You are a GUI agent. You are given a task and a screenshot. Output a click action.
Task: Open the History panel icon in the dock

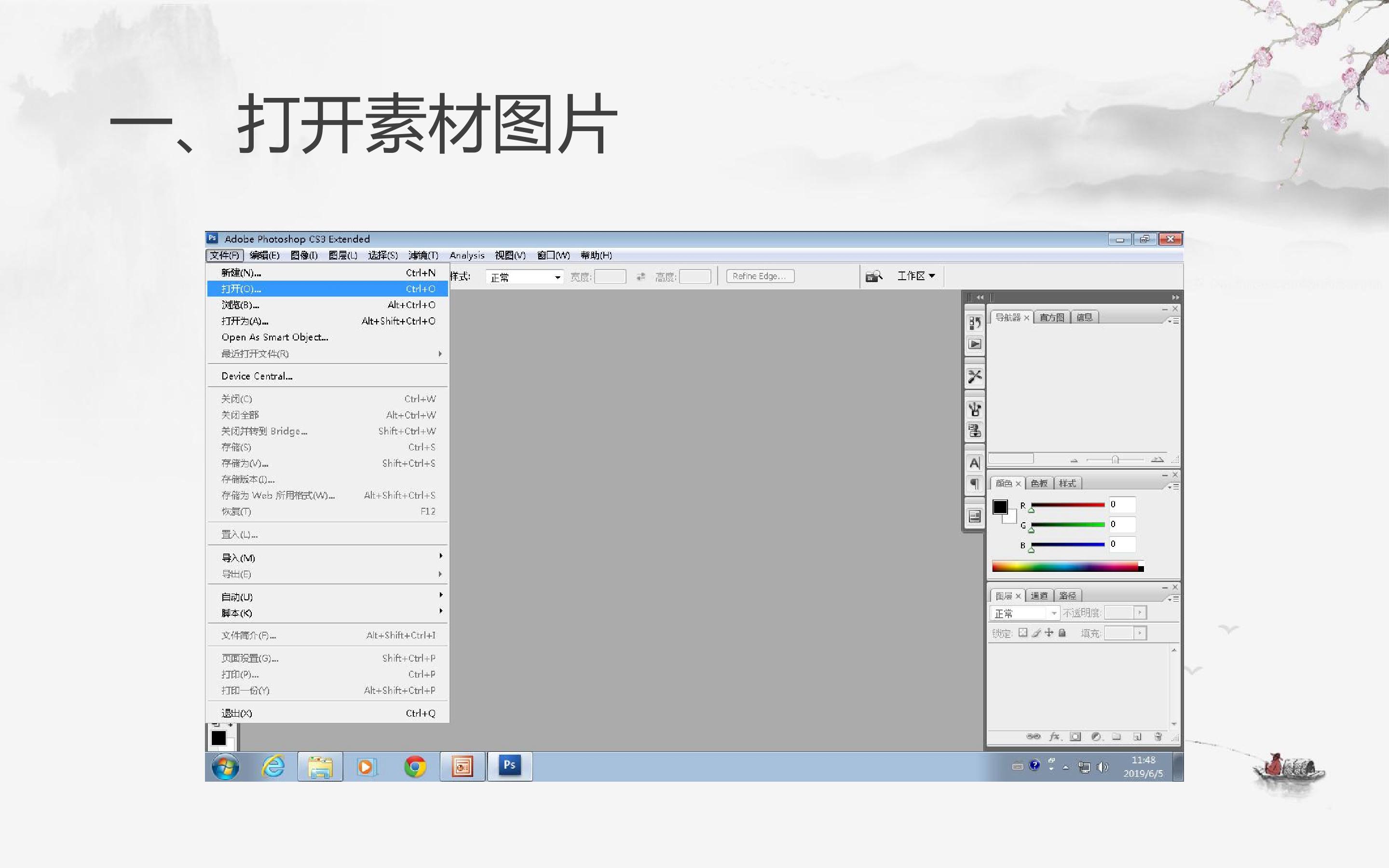pos(975,323)
